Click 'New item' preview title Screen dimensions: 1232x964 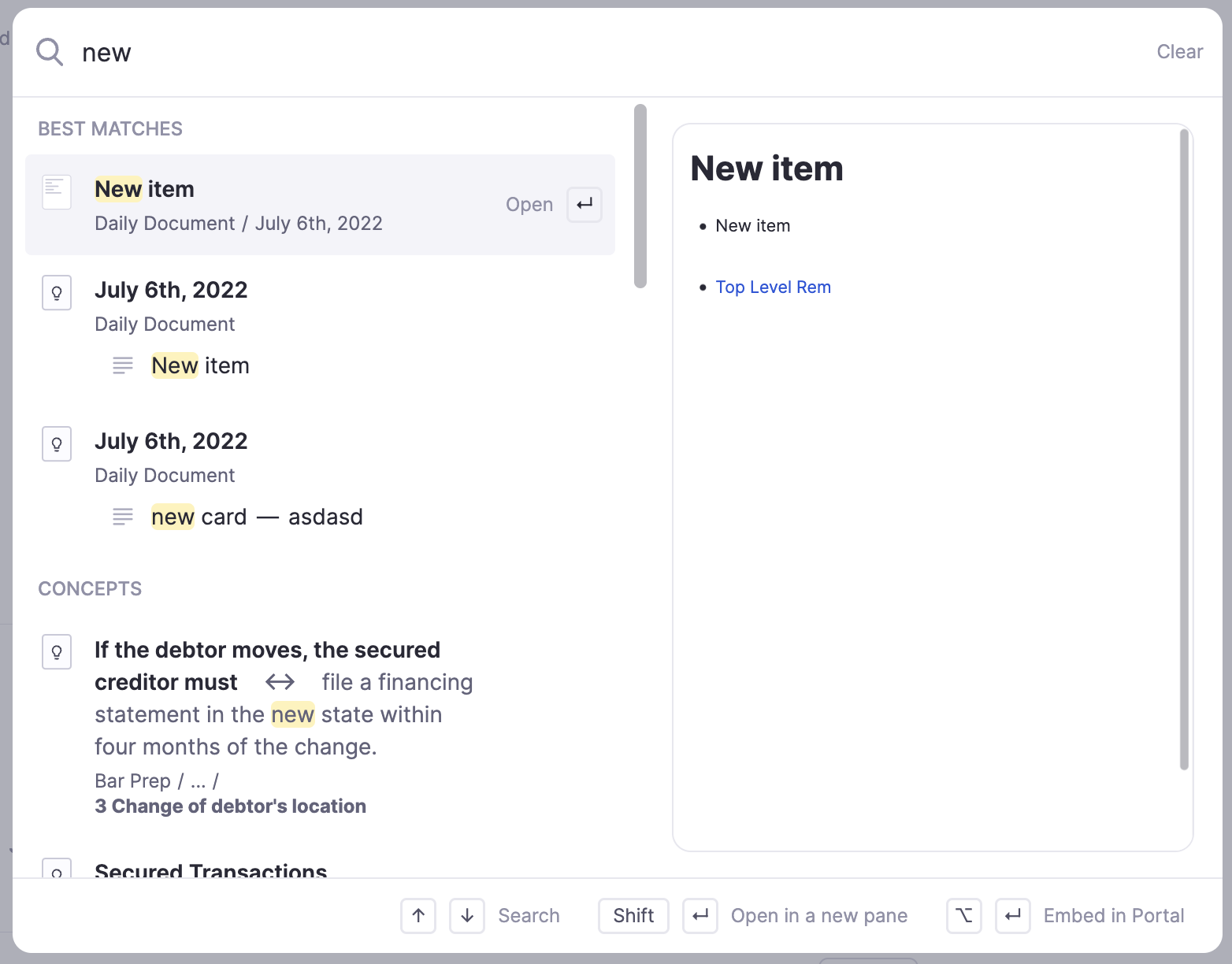(x=766, y=169)
